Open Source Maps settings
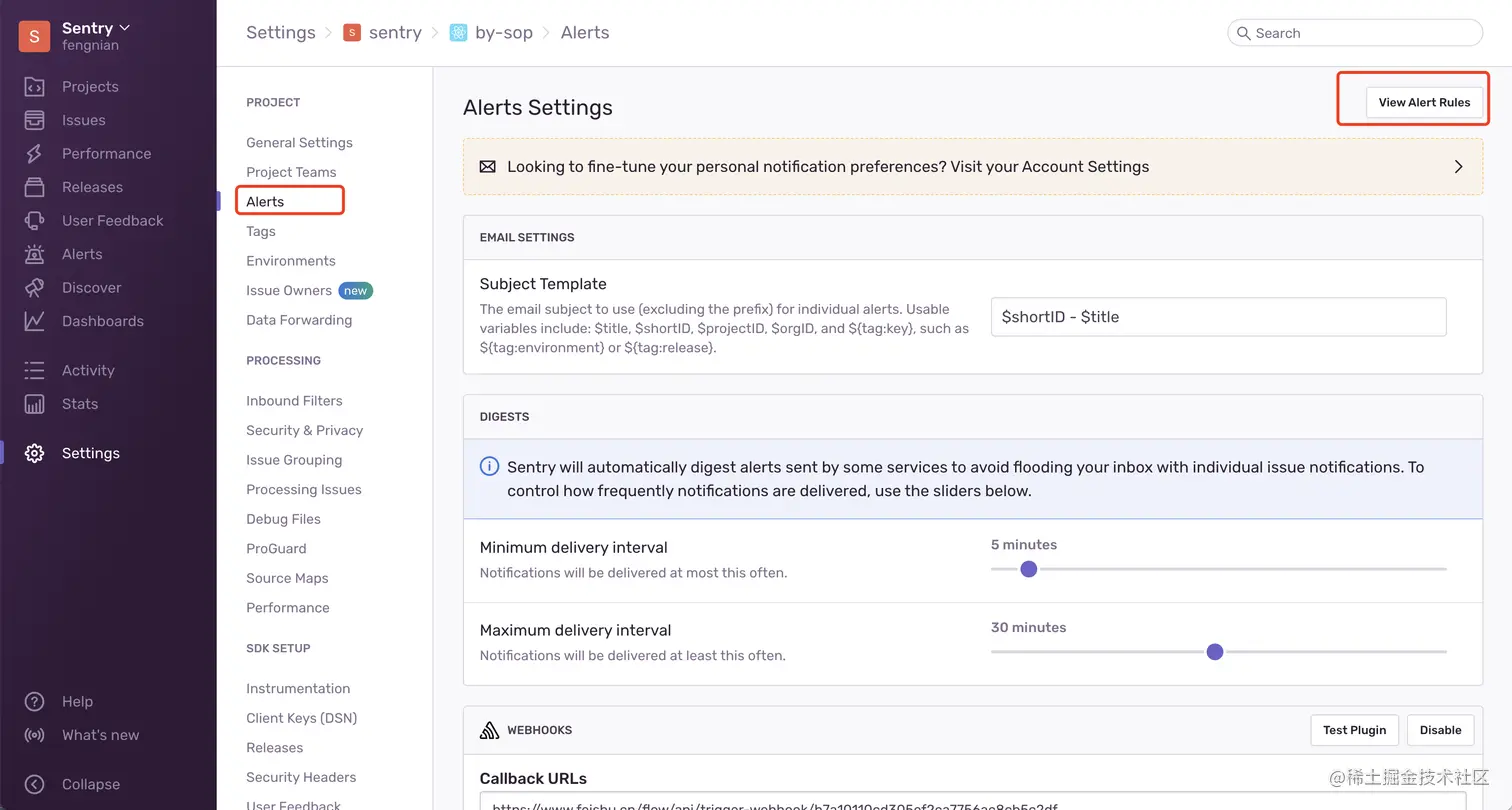The image size is (1512, 810). (x=287, y=578)
